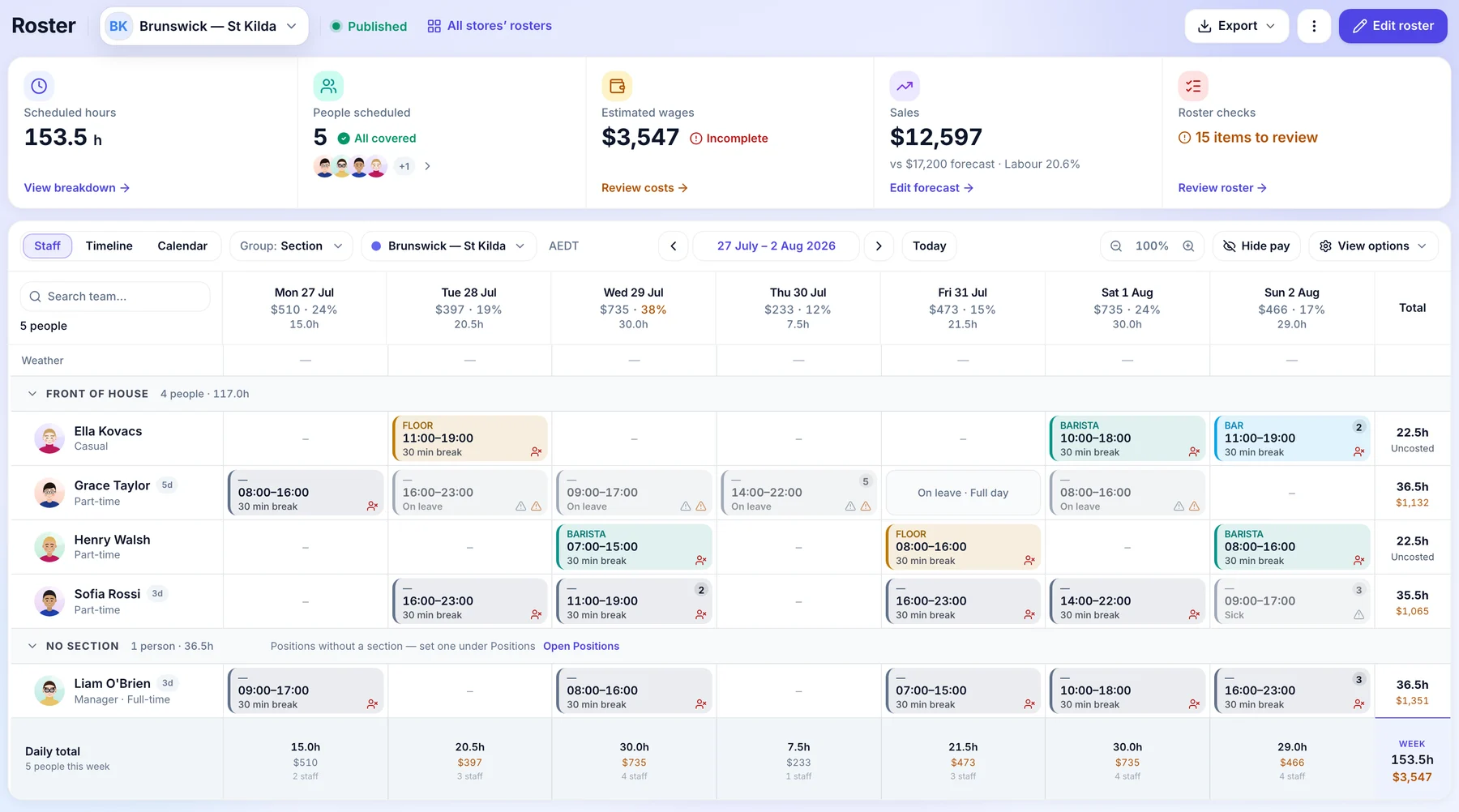Screen dimensions: 1459x812
Task: Switch to the Calendar view tab
Action: pos(182,246)
